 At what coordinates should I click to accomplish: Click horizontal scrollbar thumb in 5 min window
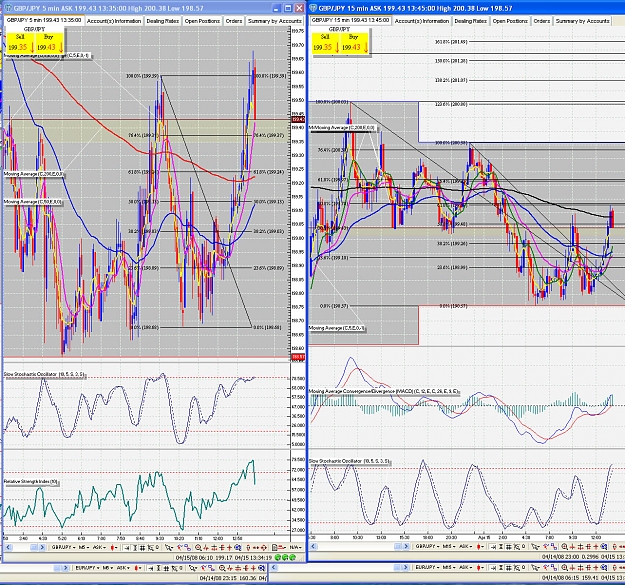34,548
